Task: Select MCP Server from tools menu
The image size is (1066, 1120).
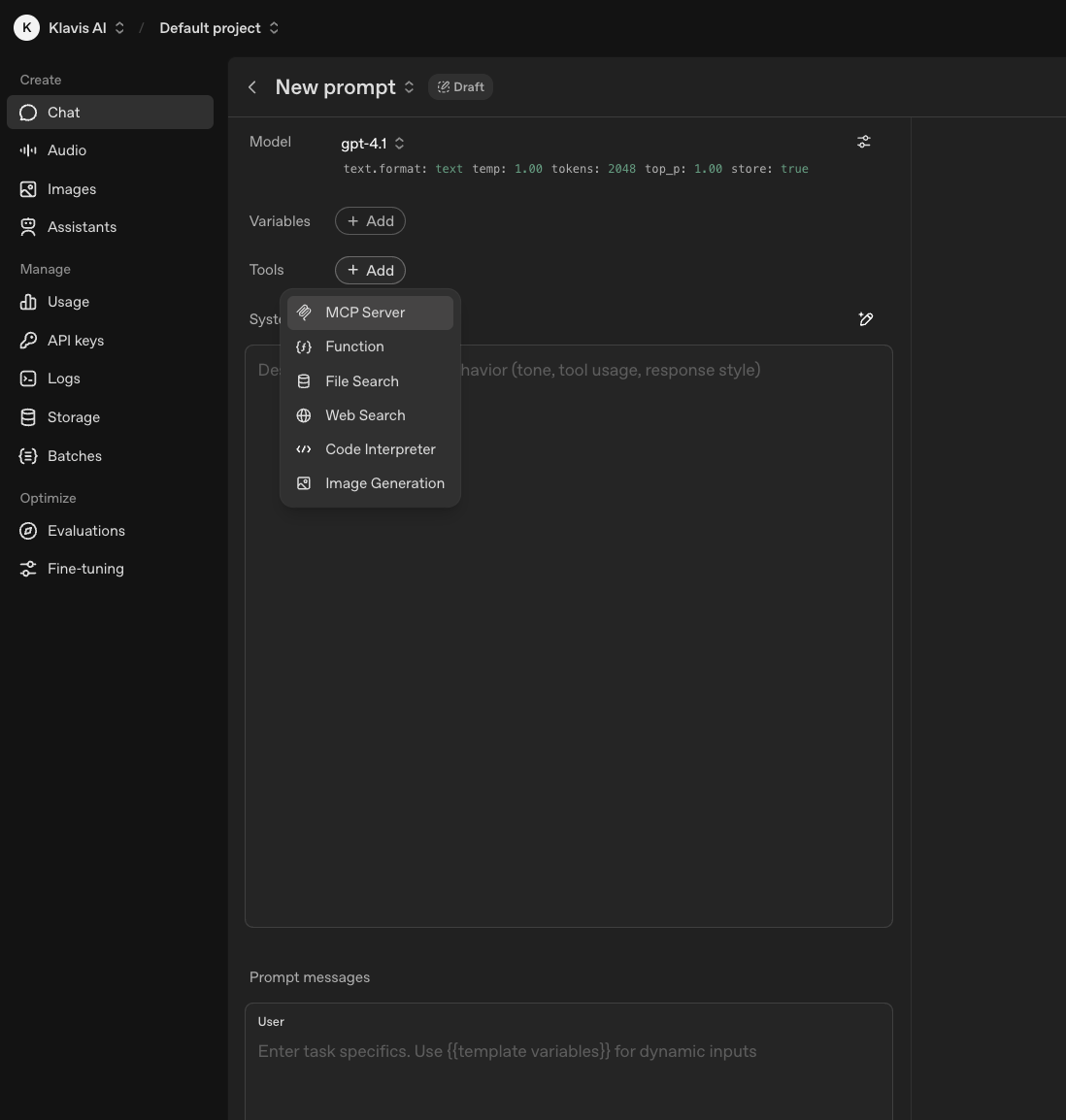Action: (370, 313)
